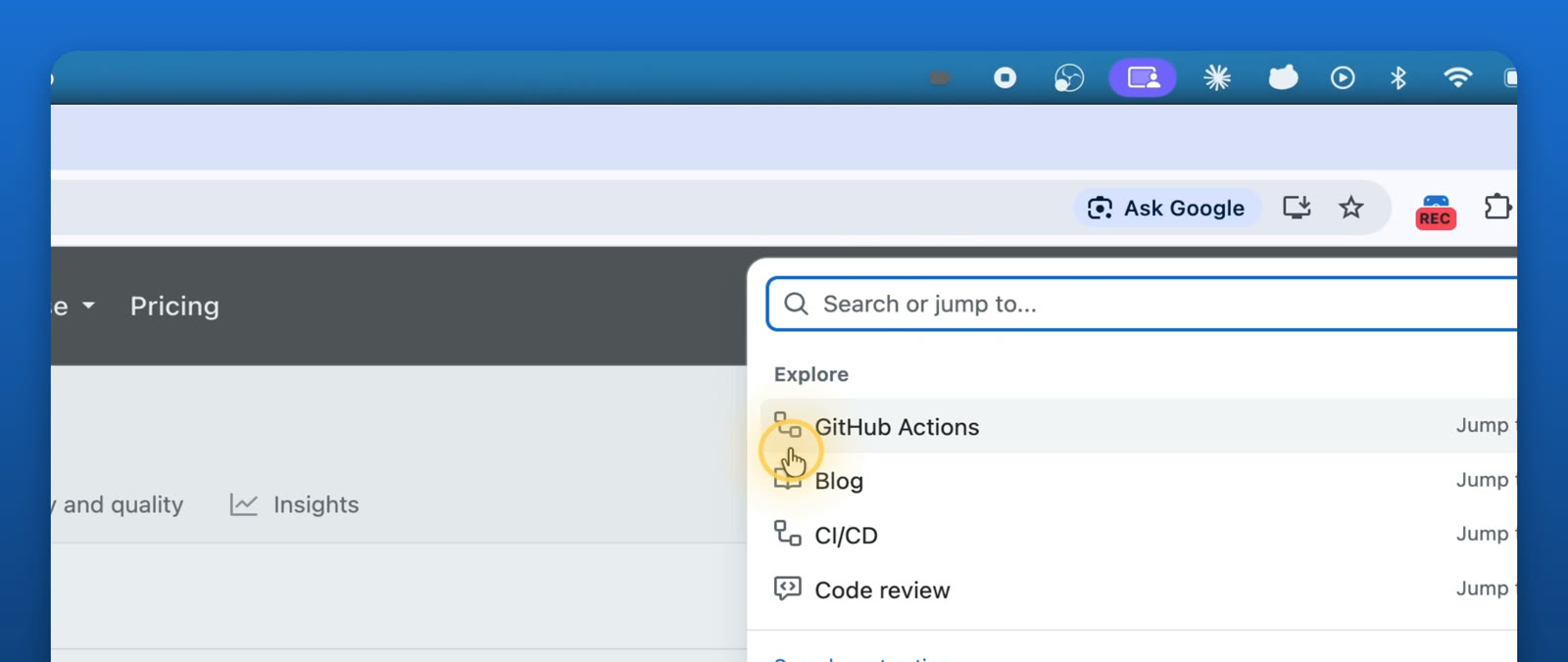Screen dimensions: 1568x662
Task: Select the Blog suggestion
Action: coord(1138,481)
